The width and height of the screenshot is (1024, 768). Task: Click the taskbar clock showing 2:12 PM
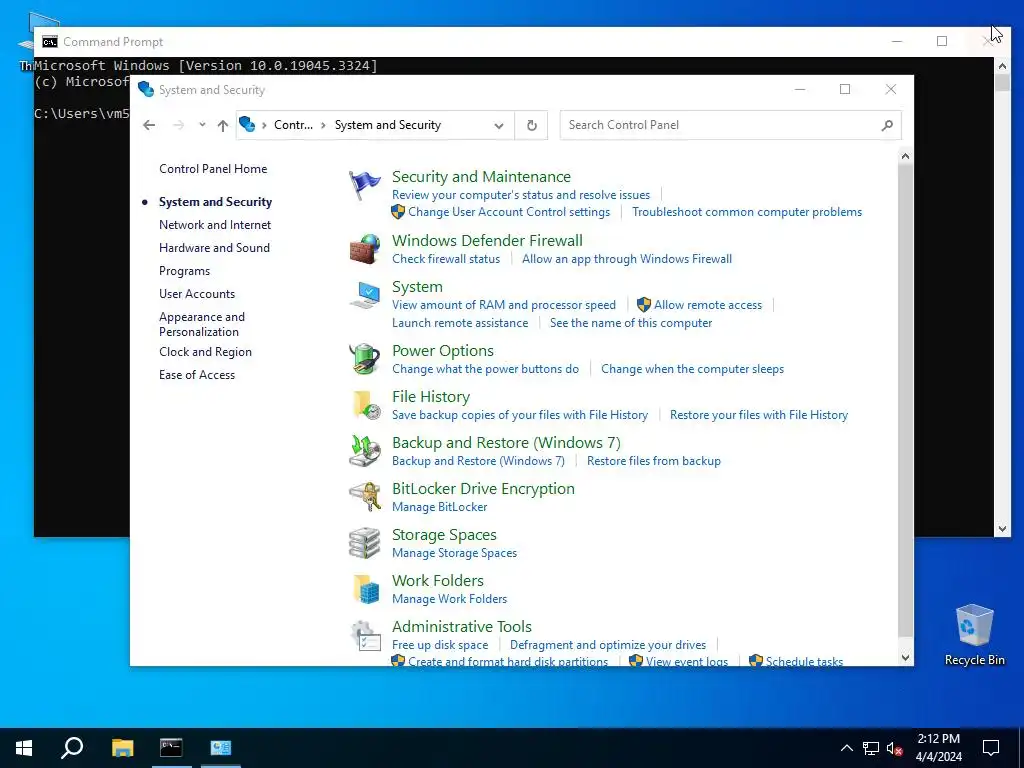coord(938,748)
